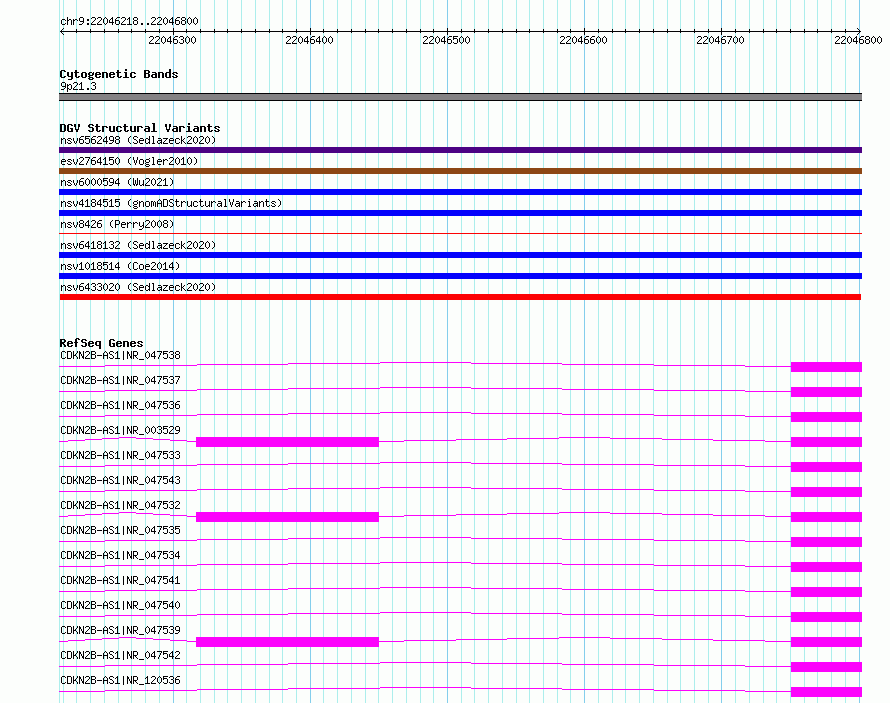The width and height of the screenshot is (890, 703).
Task: Open the esv2764150 (Vogler2010) variant label
Action: [x=129, y=161]
